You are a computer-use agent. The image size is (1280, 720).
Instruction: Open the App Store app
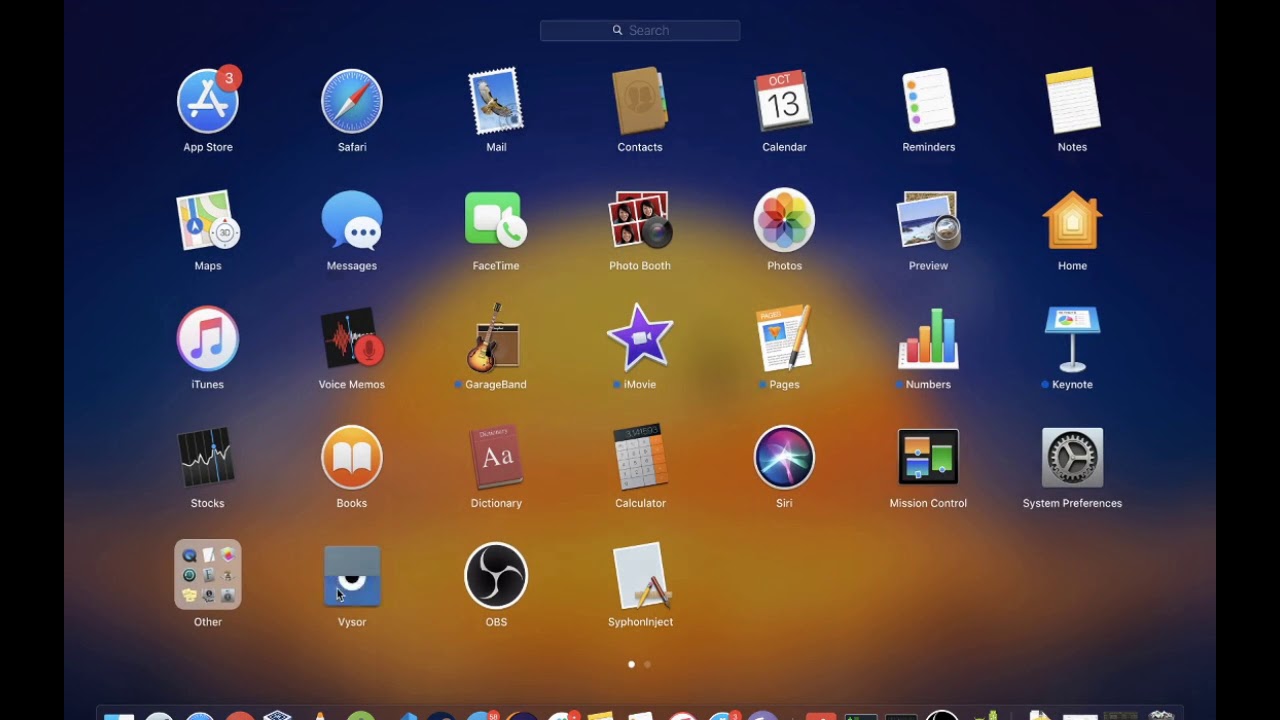click(208, 101)
